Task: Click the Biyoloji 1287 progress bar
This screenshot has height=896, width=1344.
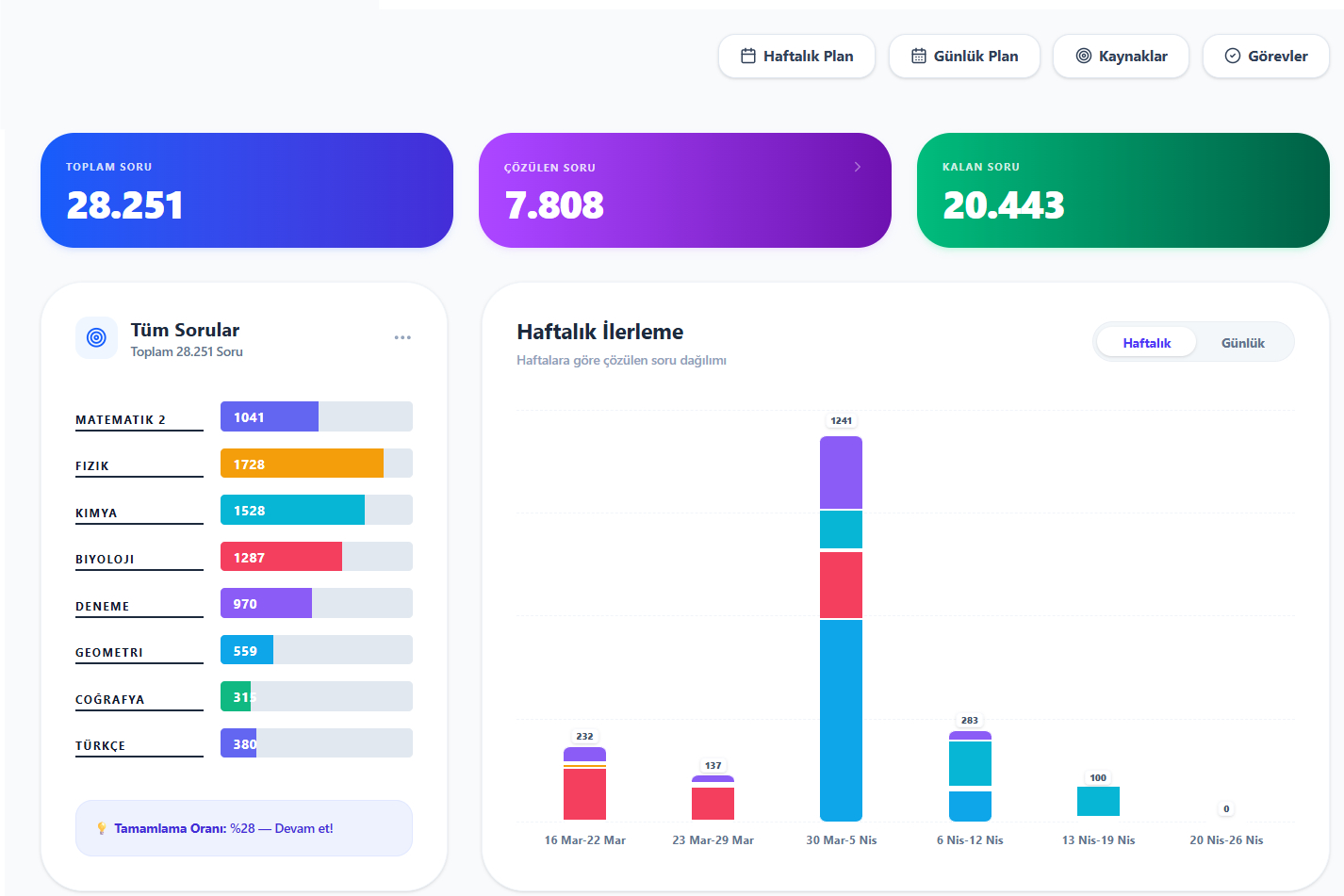Action: [316, 557]
